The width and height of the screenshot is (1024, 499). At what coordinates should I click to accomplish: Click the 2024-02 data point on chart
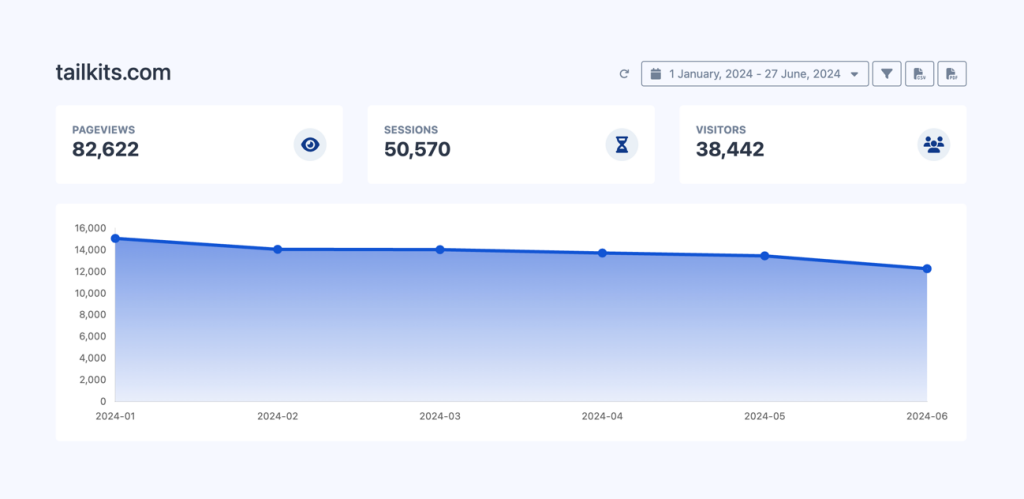pyautogui.click(x=278, y=250)
